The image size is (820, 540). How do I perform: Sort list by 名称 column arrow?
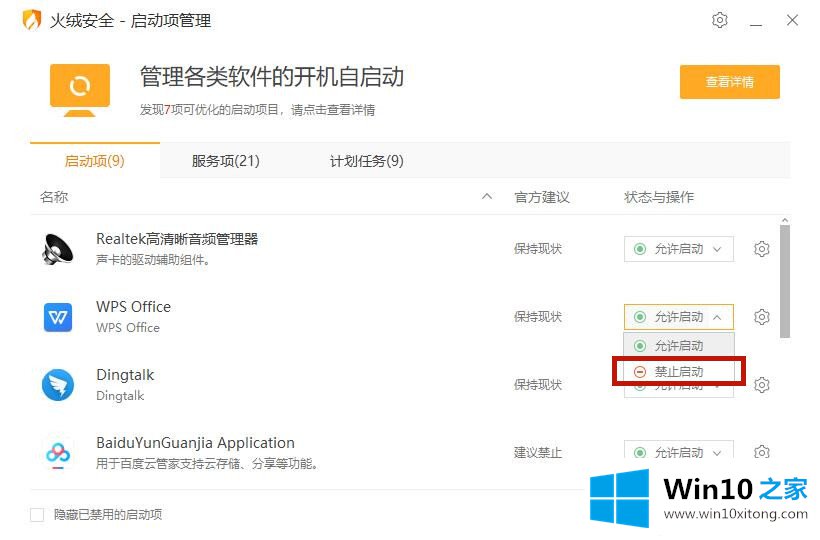[x=487, y=197]
